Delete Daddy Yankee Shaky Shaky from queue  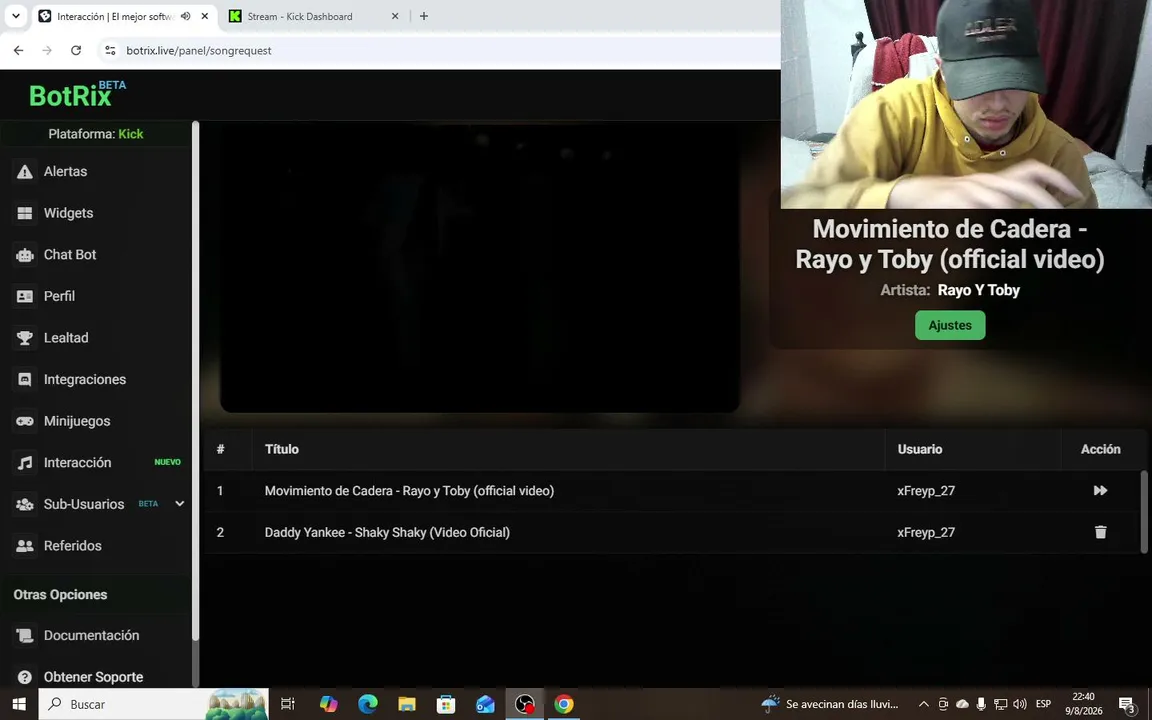click(1100, 532)
